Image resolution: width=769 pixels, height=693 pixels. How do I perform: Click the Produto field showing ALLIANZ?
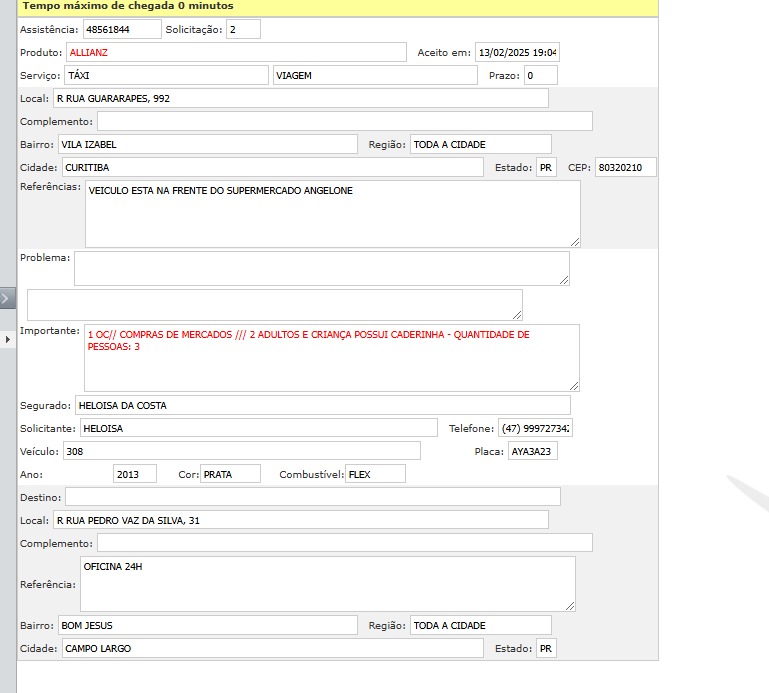point(236,52)
